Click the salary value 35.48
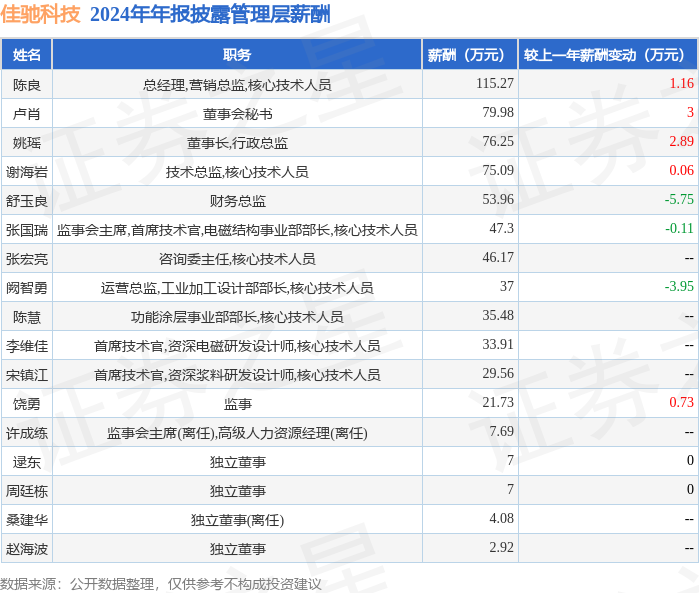Screen dimensions: 699x593 click(498, 316)
